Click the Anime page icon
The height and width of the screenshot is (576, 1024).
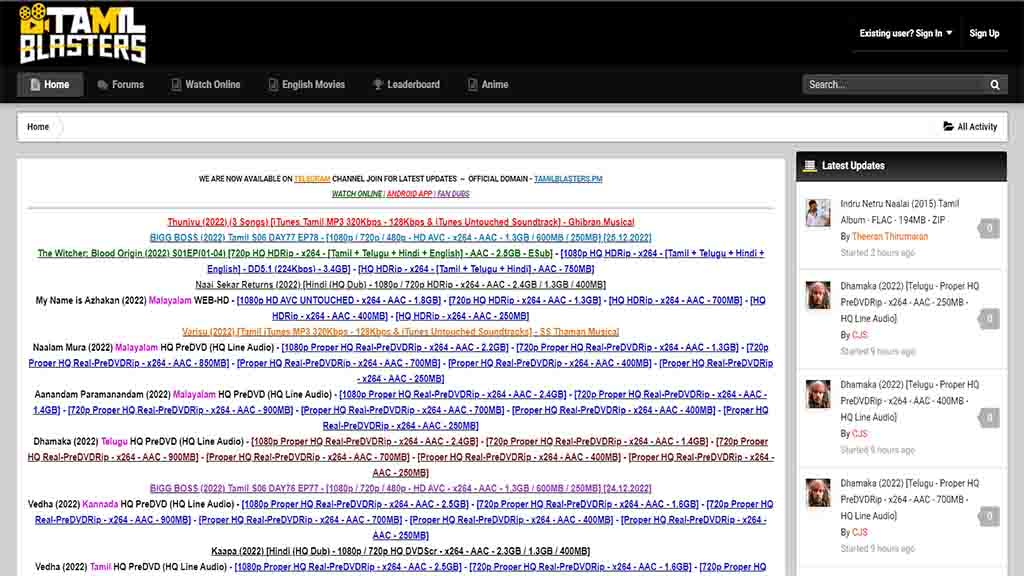[472, 85]
